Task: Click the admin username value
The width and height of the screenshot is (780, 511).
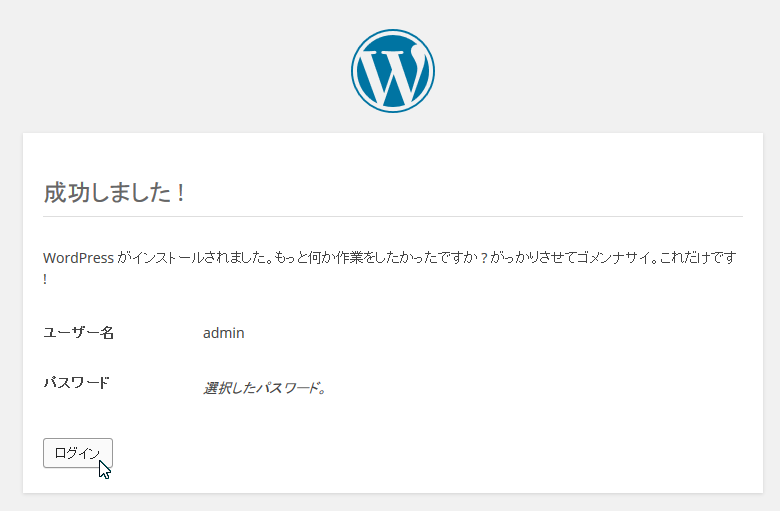Action: tap(223, 333)
